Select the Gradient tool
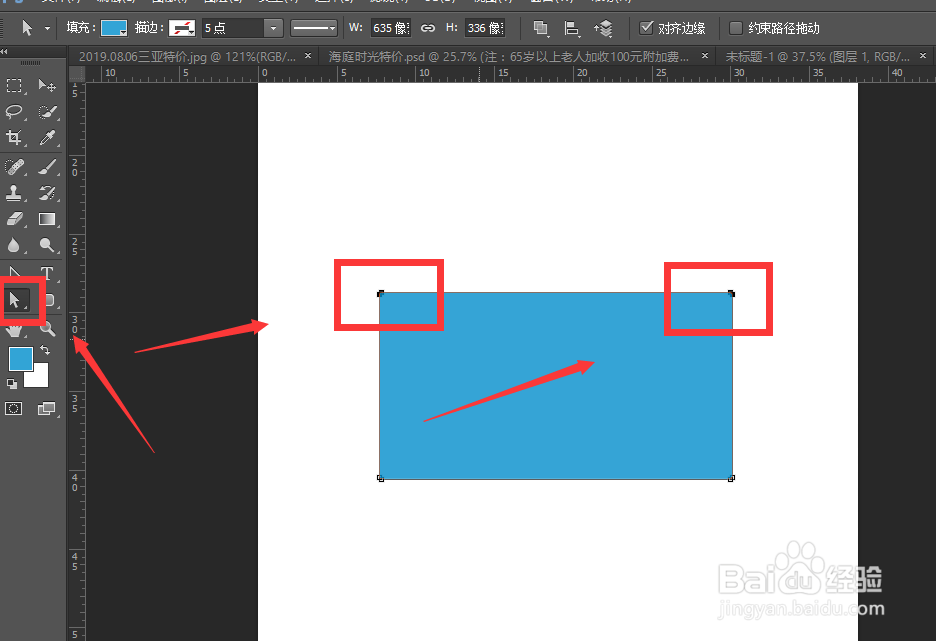The image size is (936, 641). 47,219
